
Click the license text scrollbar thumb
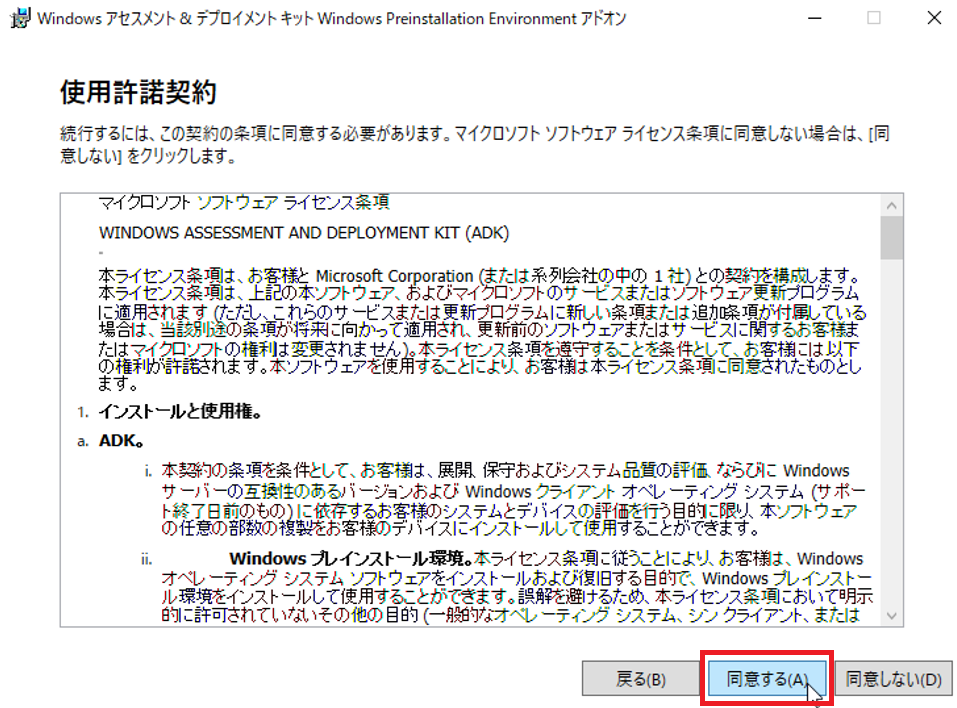tap(892, 238)
